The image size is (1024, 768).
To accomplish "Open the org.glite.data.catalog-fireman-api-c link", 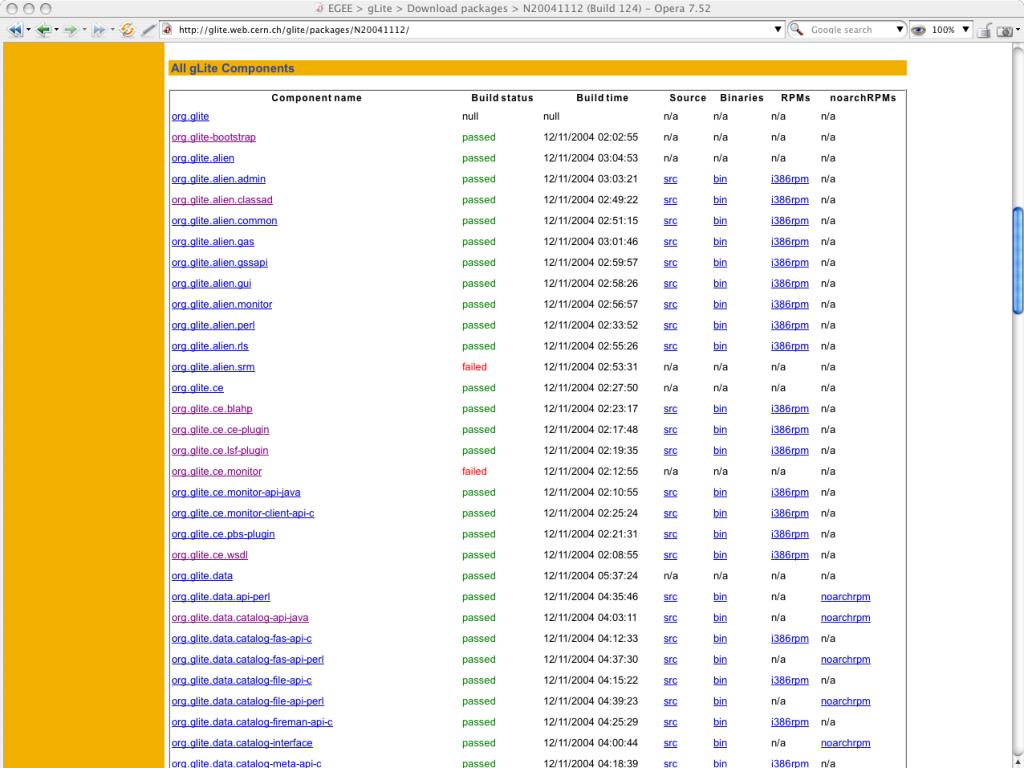I will tap(252, 722).
